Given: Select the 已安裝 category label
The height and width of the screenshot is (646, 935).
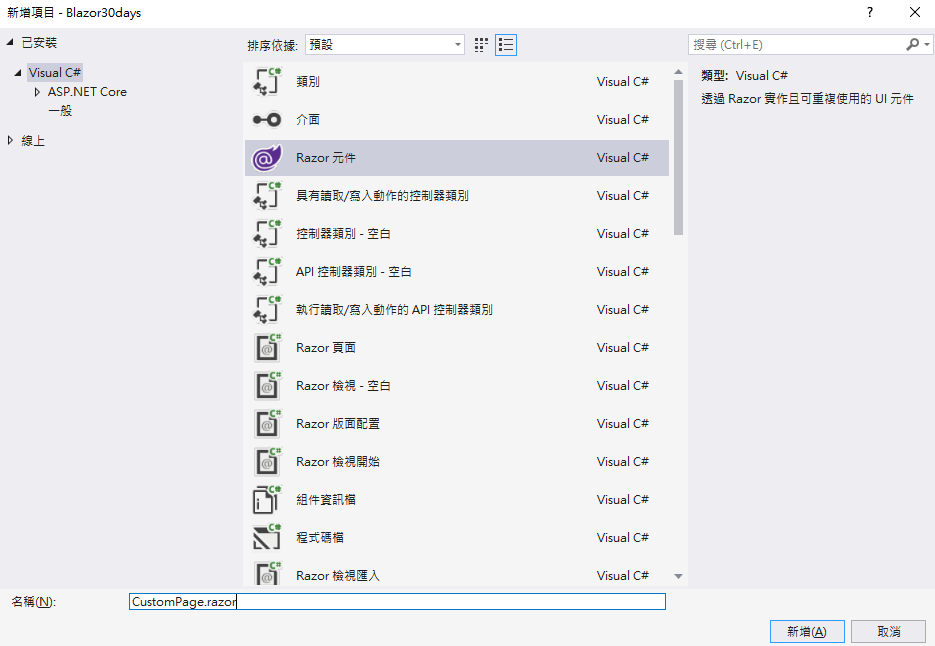Looking at the screenshot, I should tap(39, 42).
